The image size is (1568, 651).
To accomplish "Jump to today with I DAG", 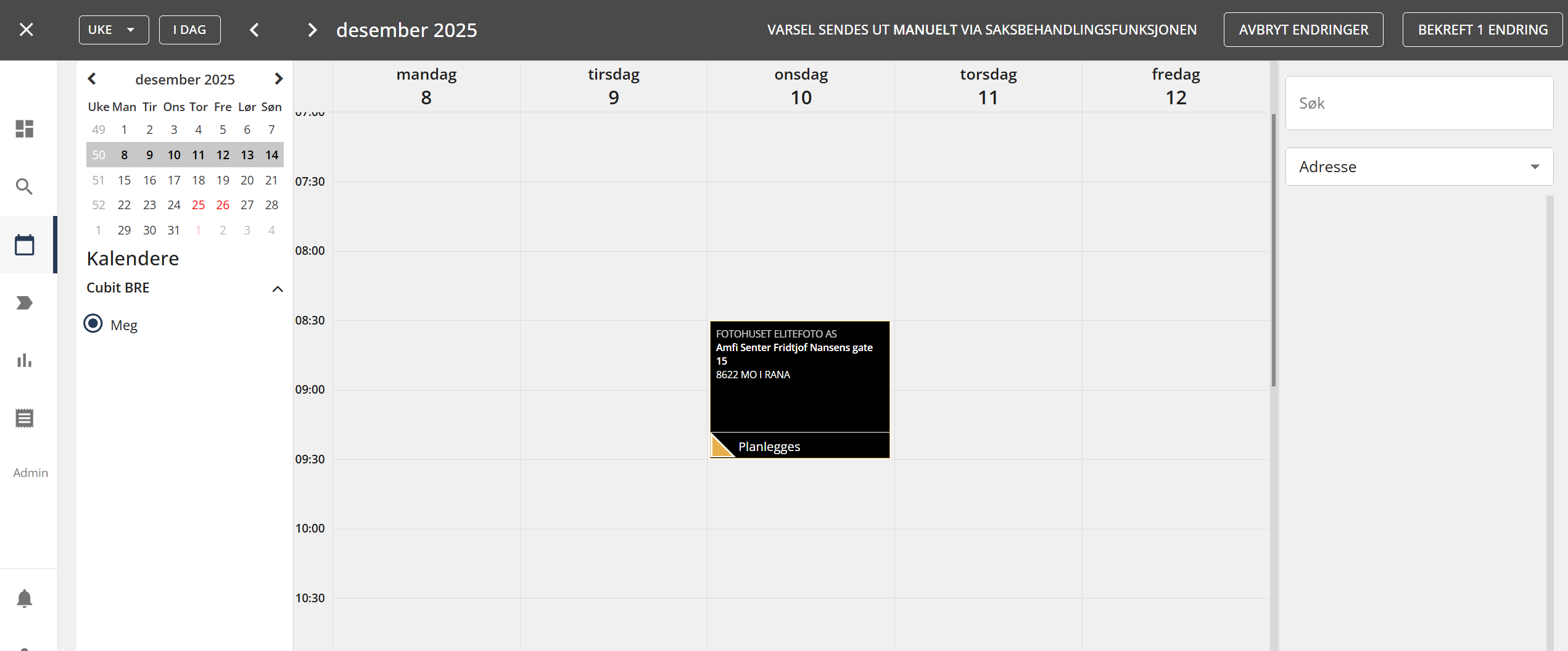I will 189,30.
